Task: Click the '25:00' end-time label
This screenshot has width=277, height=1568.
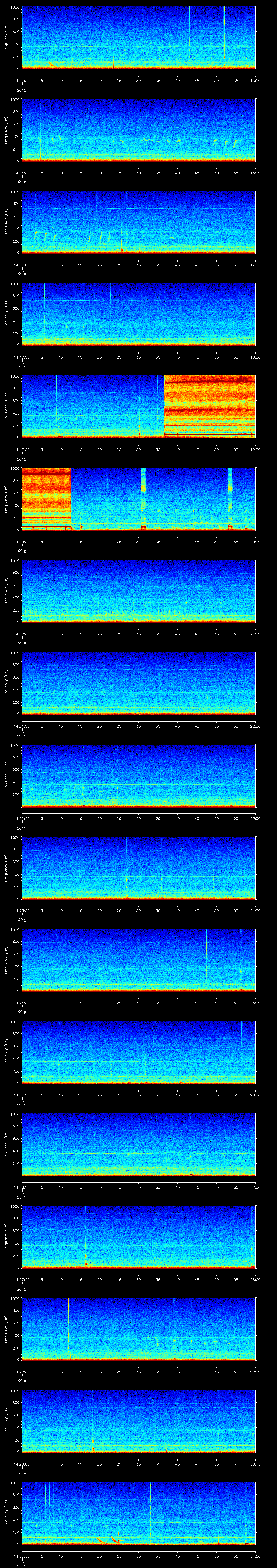Action: click(256, 1003)
